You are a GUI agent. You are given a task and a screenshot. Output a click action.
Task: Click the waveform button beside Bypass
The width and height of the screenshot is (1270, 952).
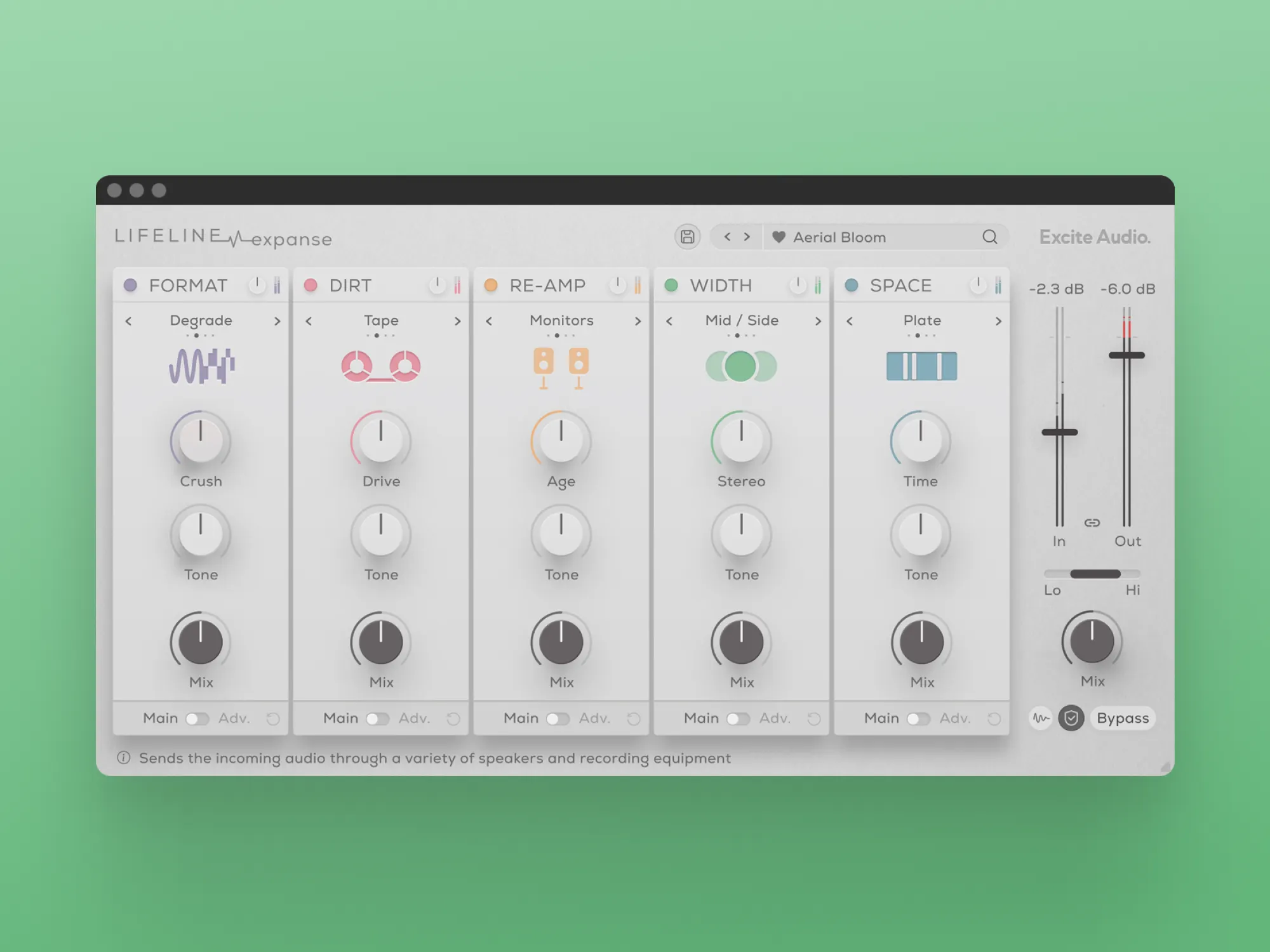click(x=1041, y=718)
